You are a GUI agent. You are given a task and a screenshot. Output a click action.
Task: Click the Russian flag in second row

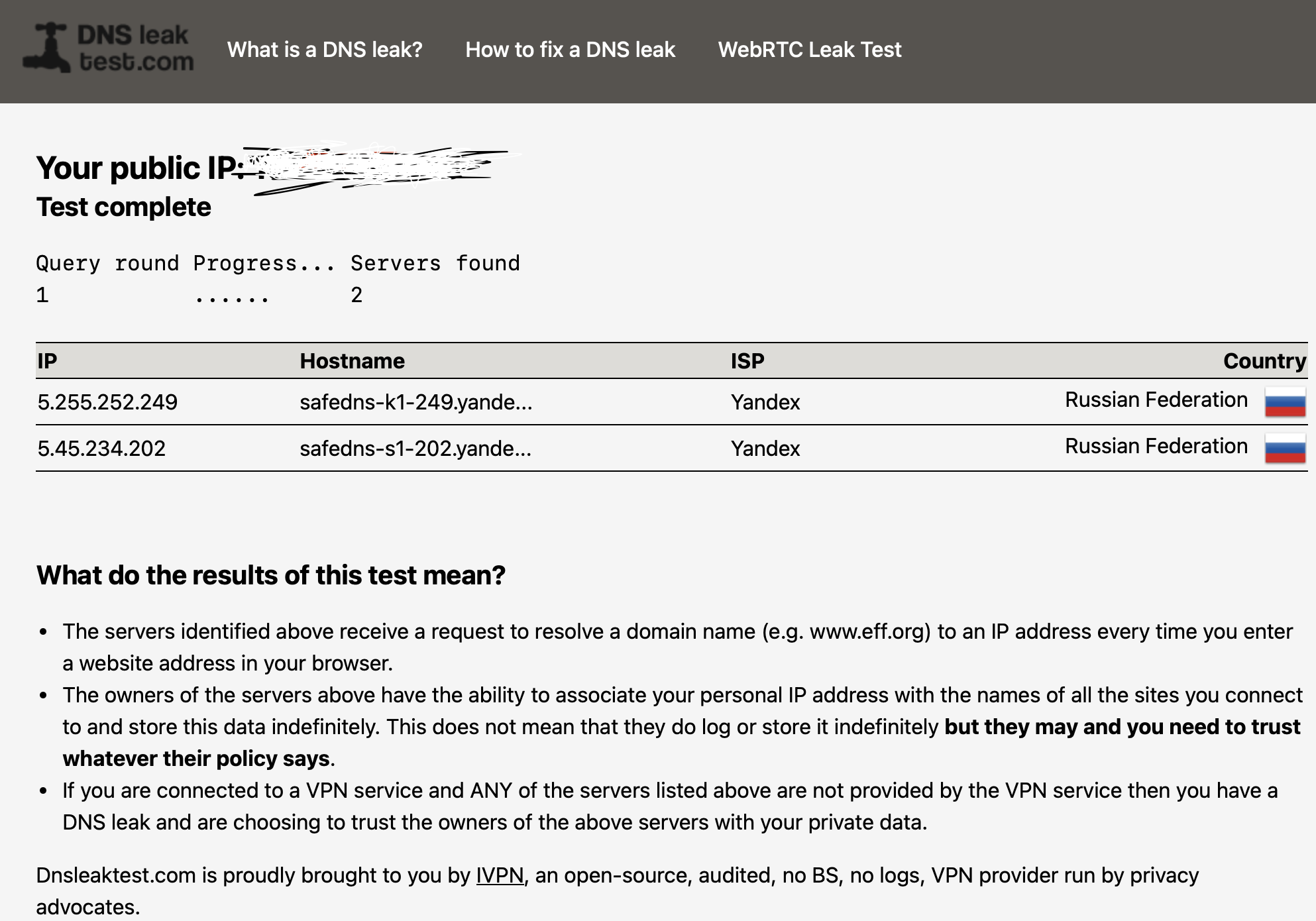point(1284,449)
